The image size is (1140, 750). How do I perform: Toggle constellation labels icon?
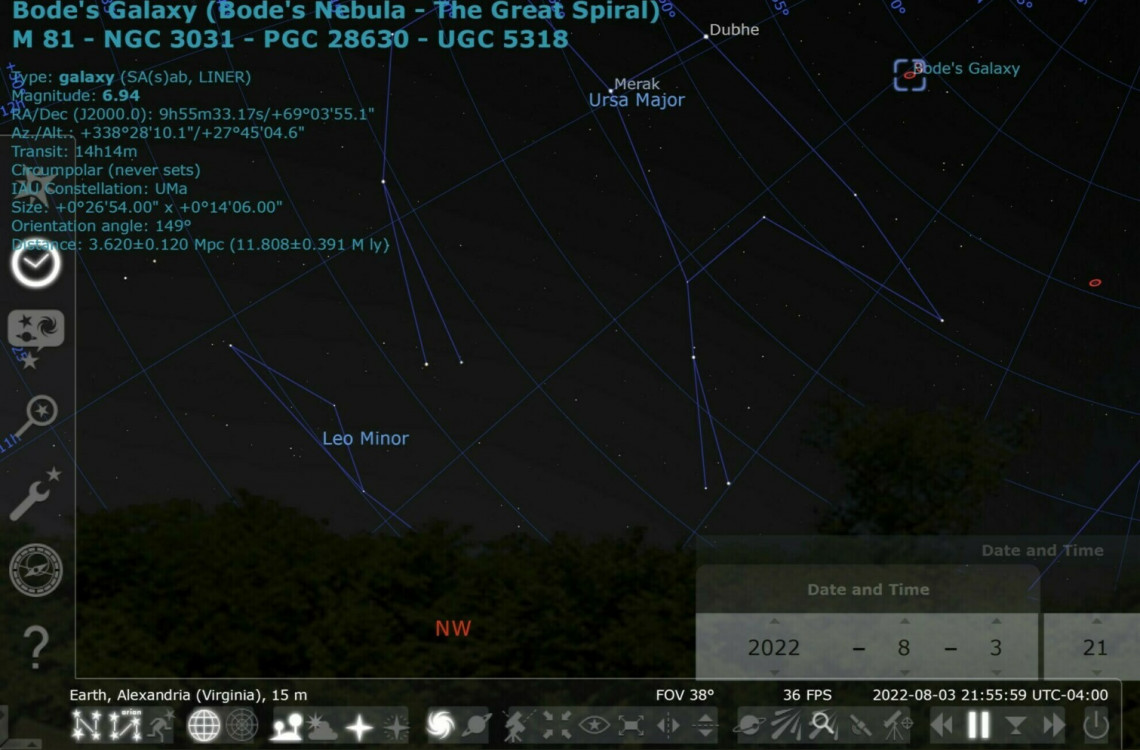(x=126, y=725)
